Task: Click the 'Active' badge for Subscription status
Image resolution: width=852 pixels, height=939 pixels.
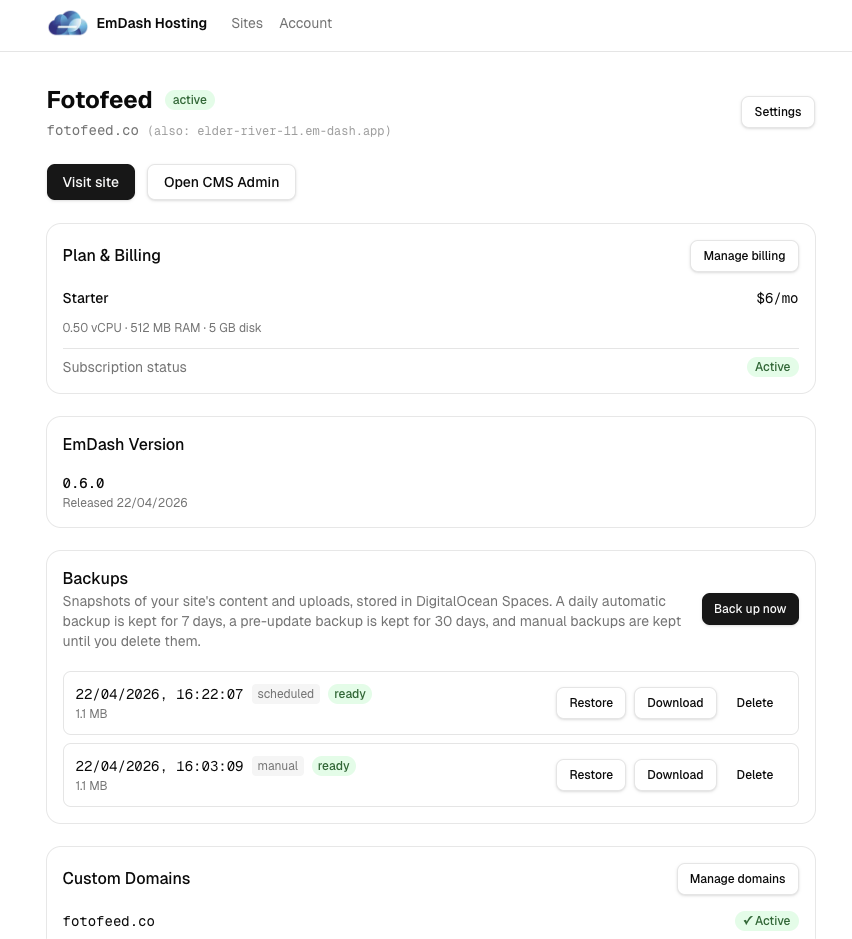Action: coord(772,367)
